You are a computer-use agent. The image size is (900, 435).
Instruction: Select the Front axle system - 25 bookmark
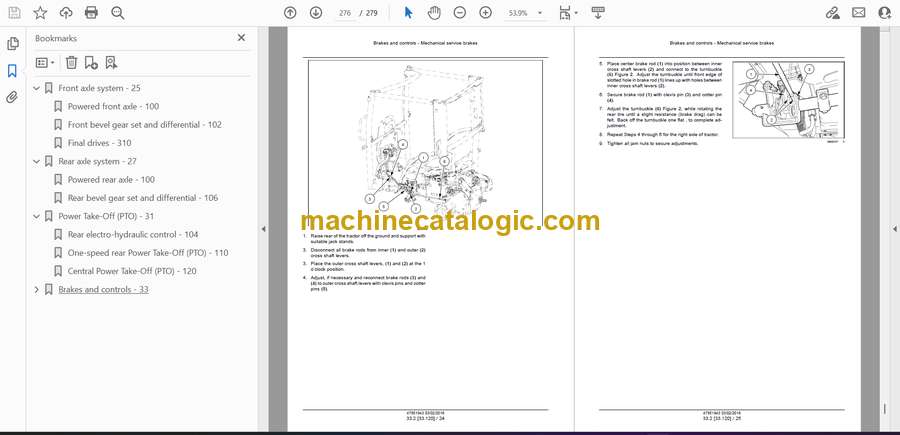tap(99, 88)
